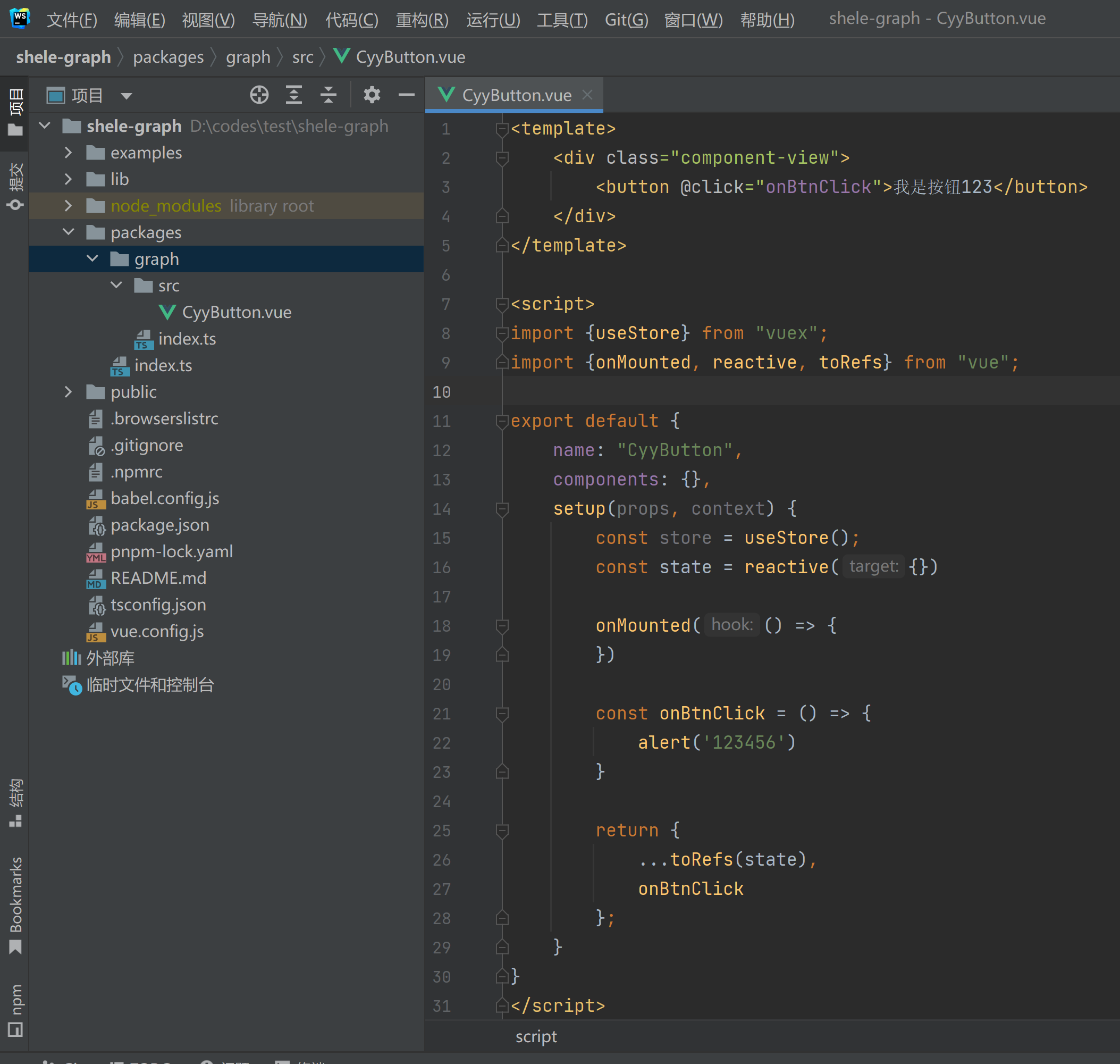Click CyyButton.vue in the breadcrumb bar

(400, 57)
